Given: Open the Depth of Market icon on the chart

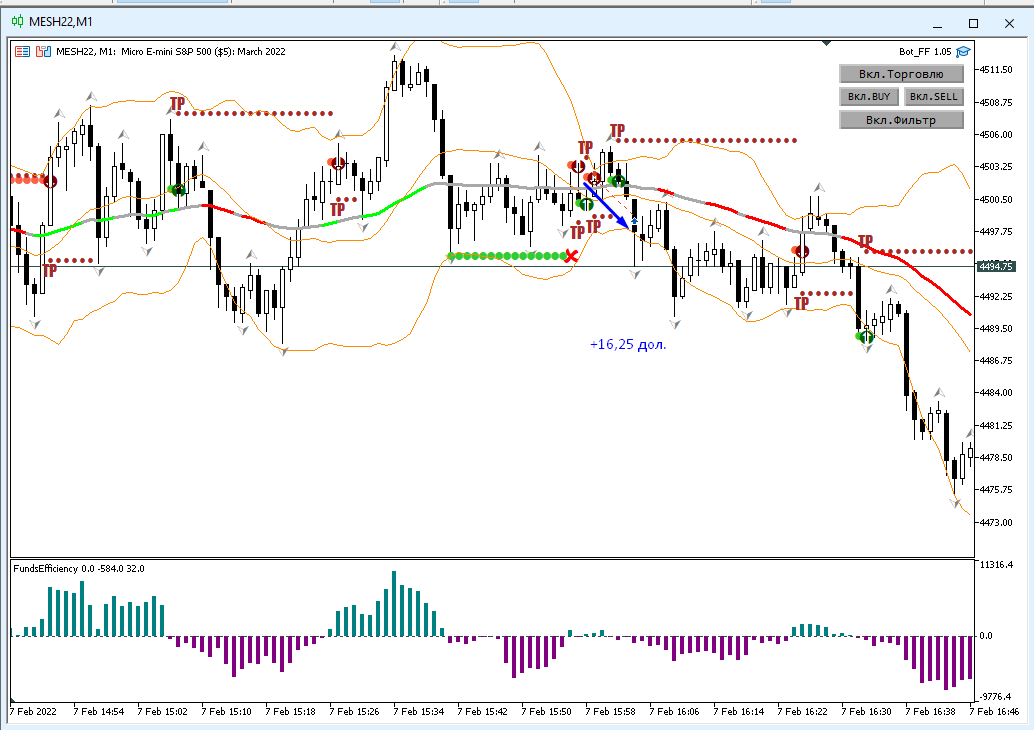Looking at the screenshot, I should (x=22, y=51).
